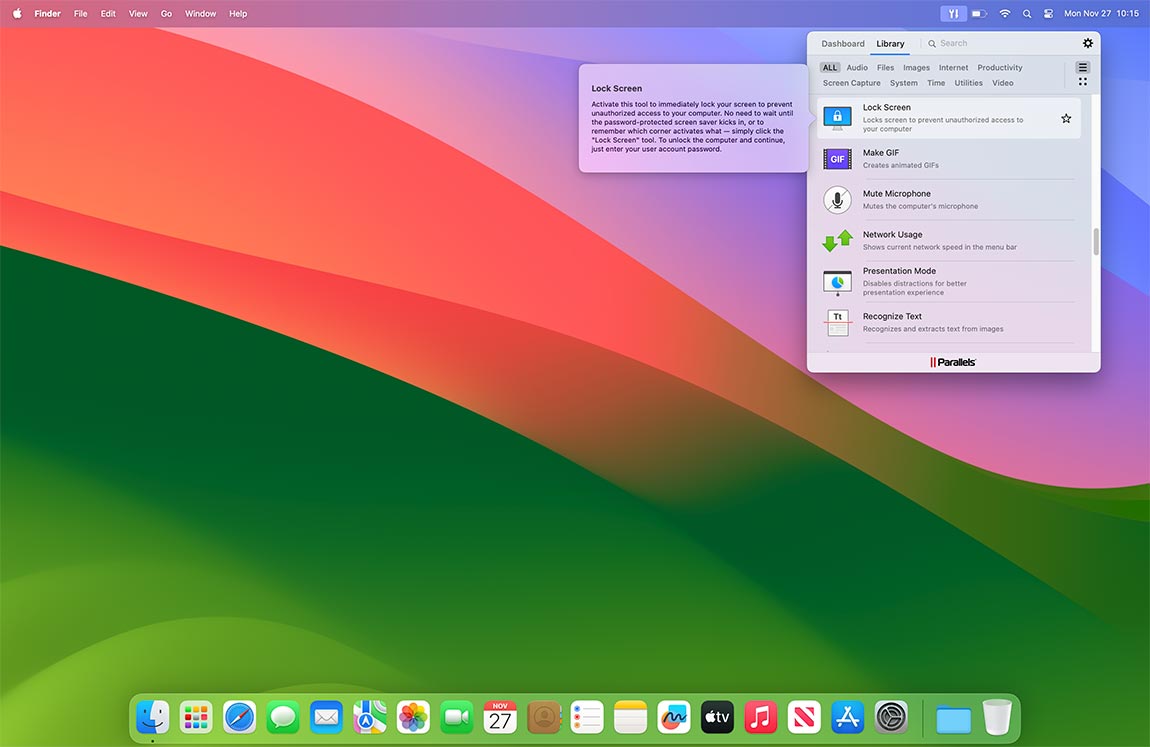Viewport: 1150px width, 747px height.
Task: Favorite Lock Screen with the star
Action: 1066,118
